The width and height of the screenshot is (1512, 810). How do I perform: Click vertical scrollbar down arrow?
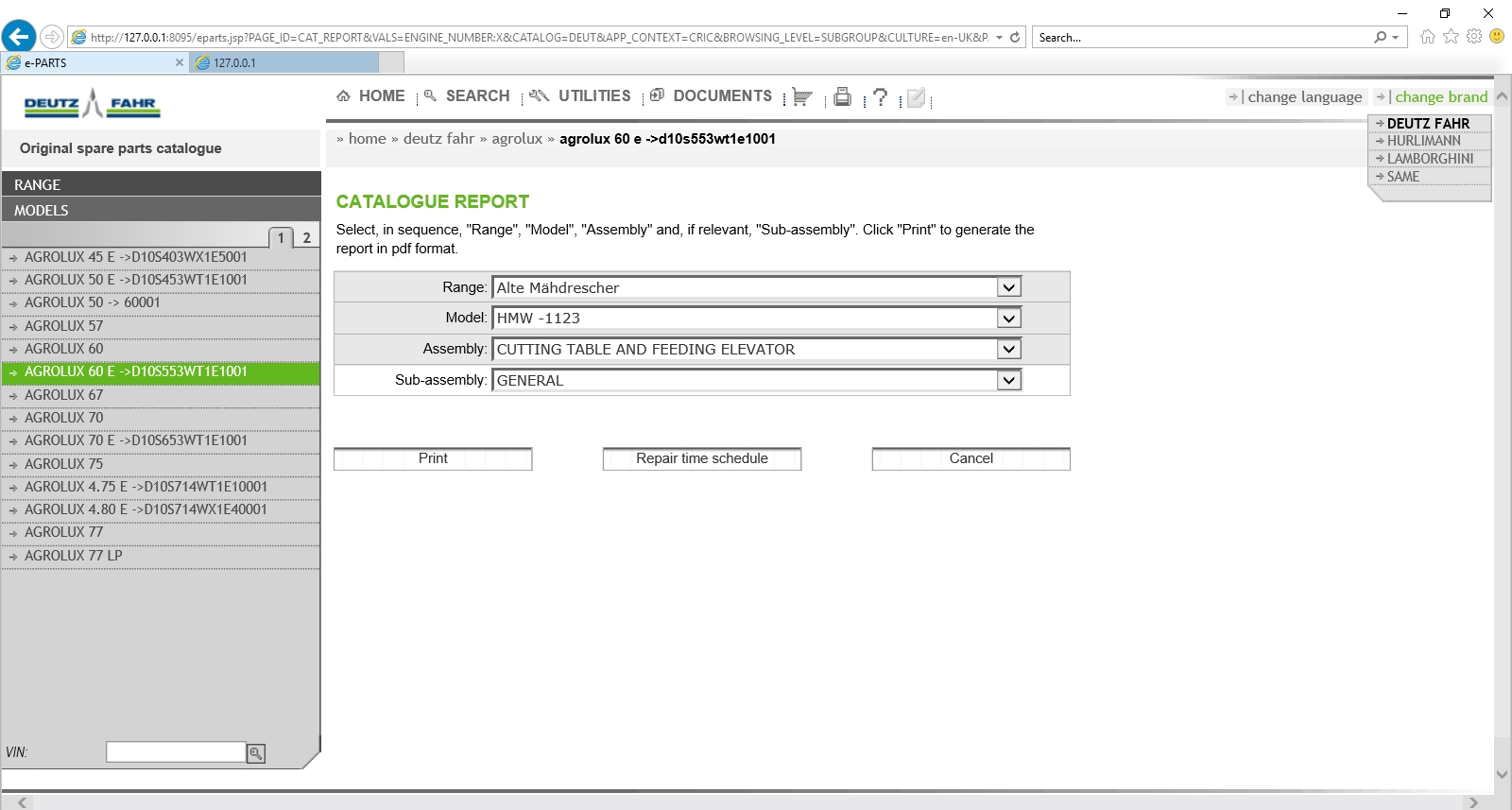1503,774
